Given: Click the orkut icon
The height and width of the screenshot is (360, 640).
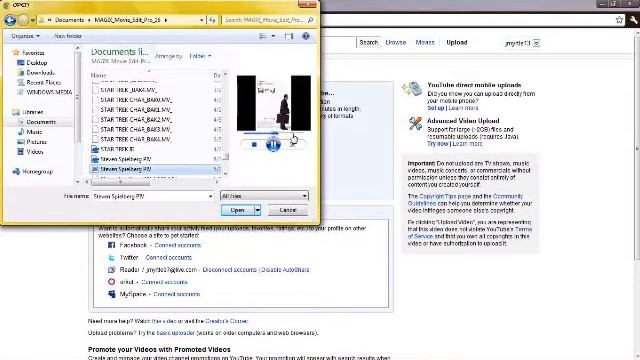Looking at the screenshot, I should [x=111, y=282].
